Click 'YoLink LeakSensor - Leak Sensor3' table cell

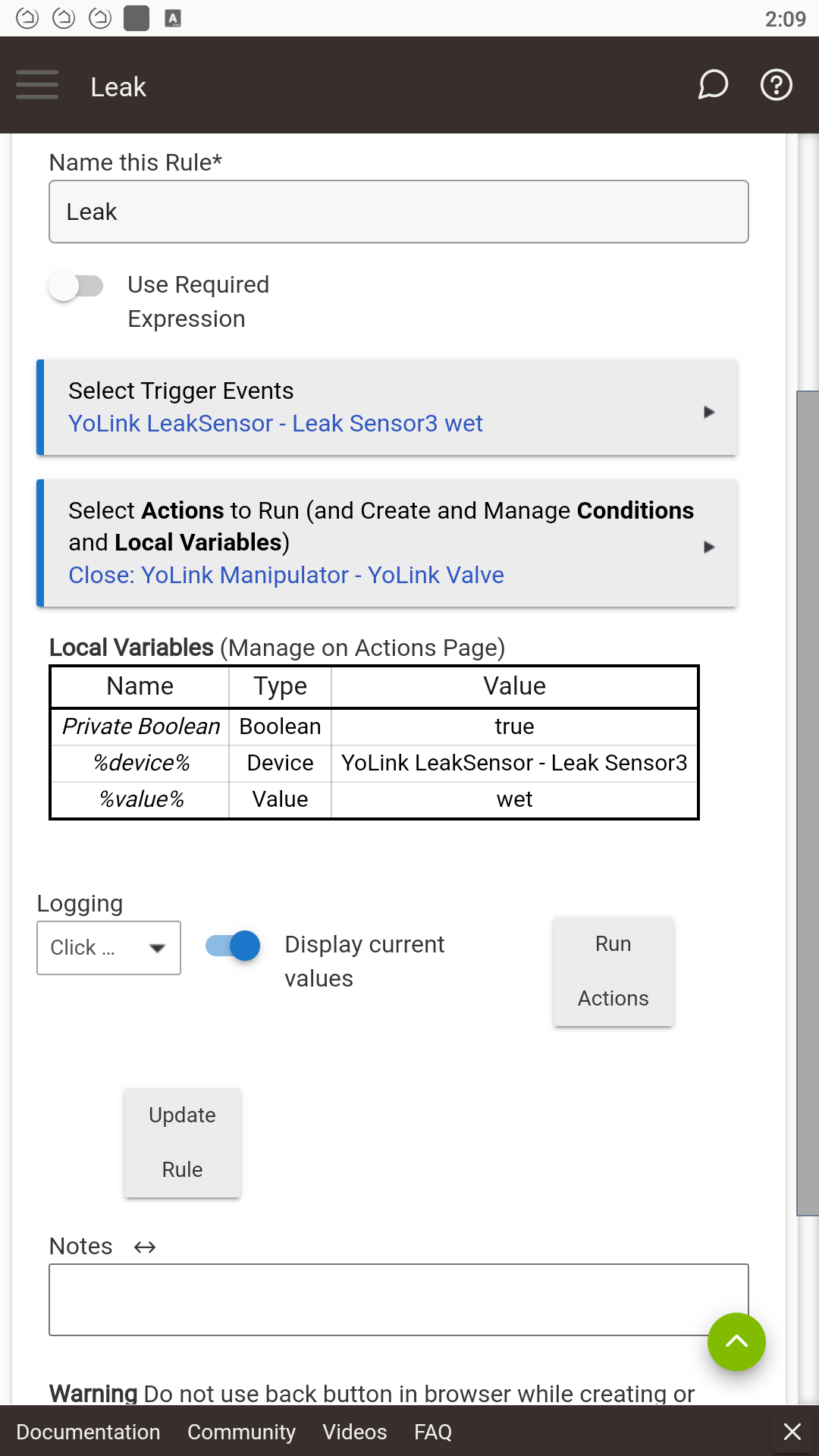(x=514, y=763)
